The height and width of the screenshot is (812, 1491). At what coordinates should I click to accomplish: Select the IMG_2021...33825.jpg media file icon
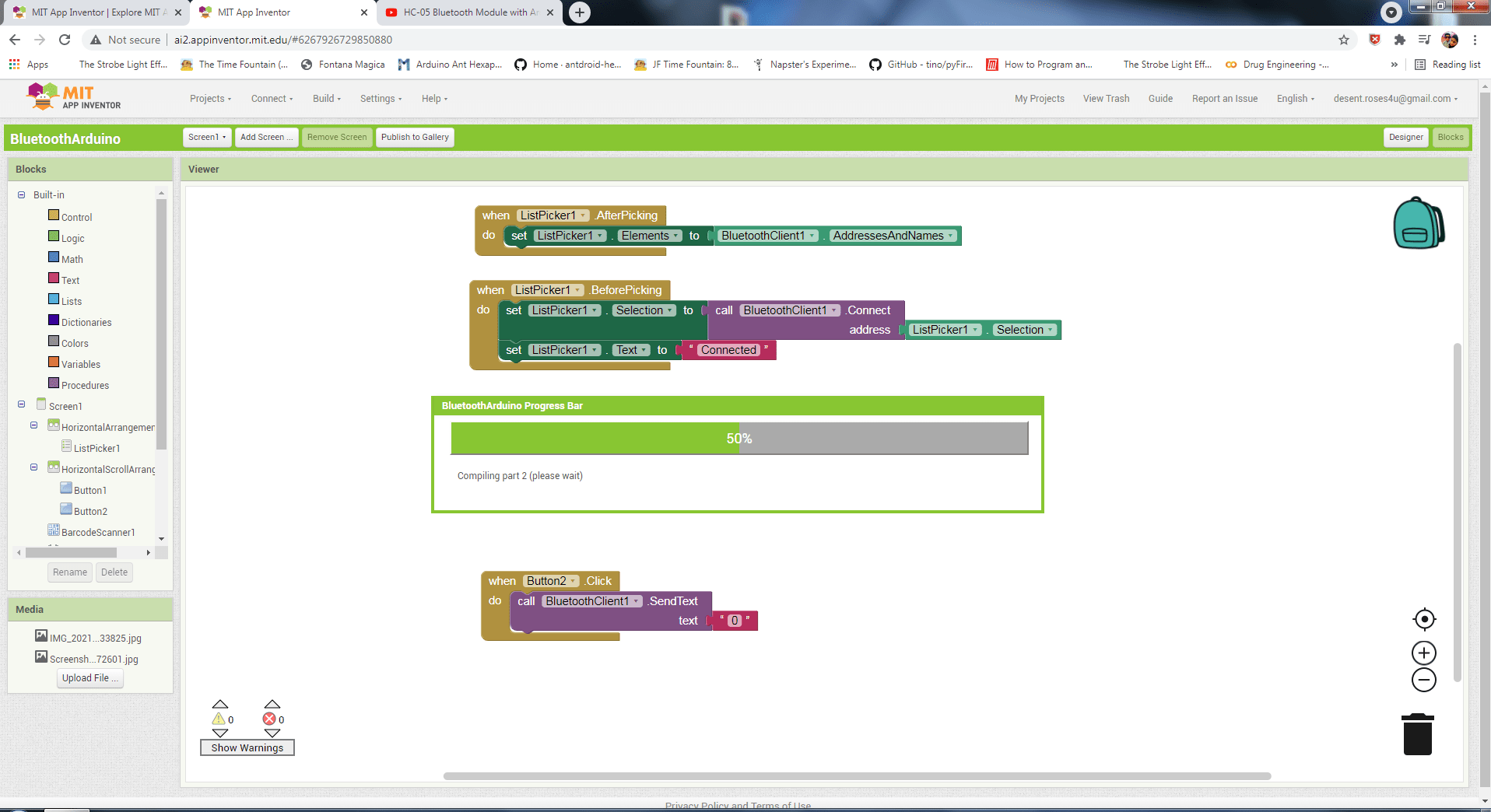point(41,635)
